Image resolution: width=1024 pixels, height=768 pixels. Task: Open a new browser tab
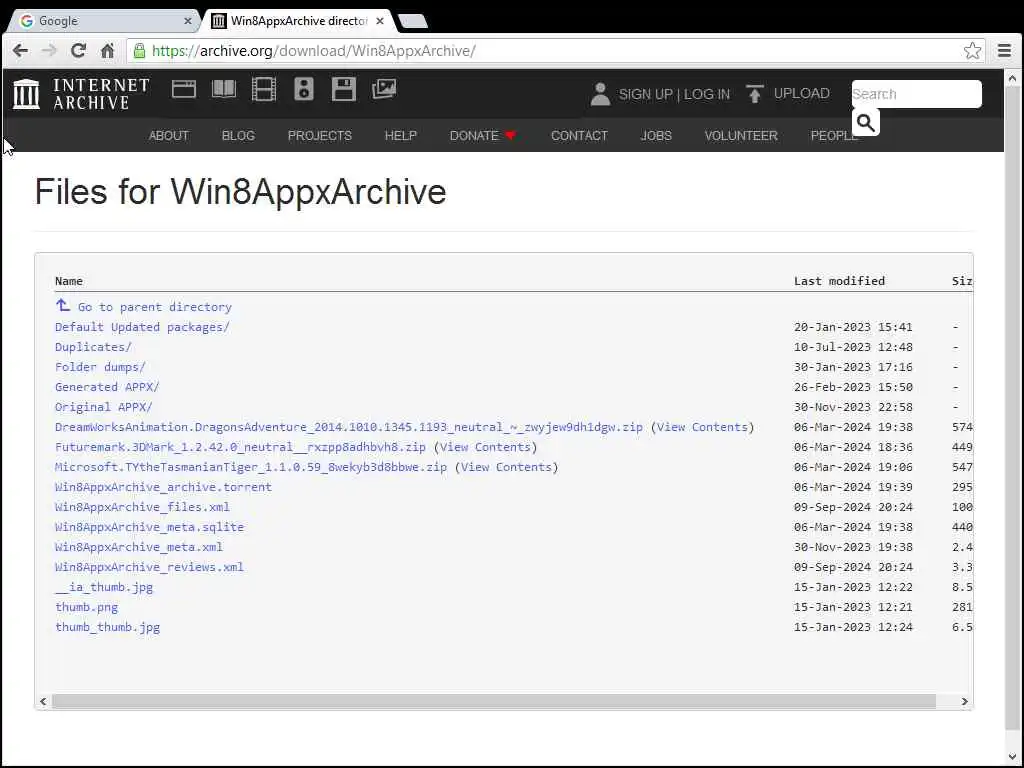point(413,22)
